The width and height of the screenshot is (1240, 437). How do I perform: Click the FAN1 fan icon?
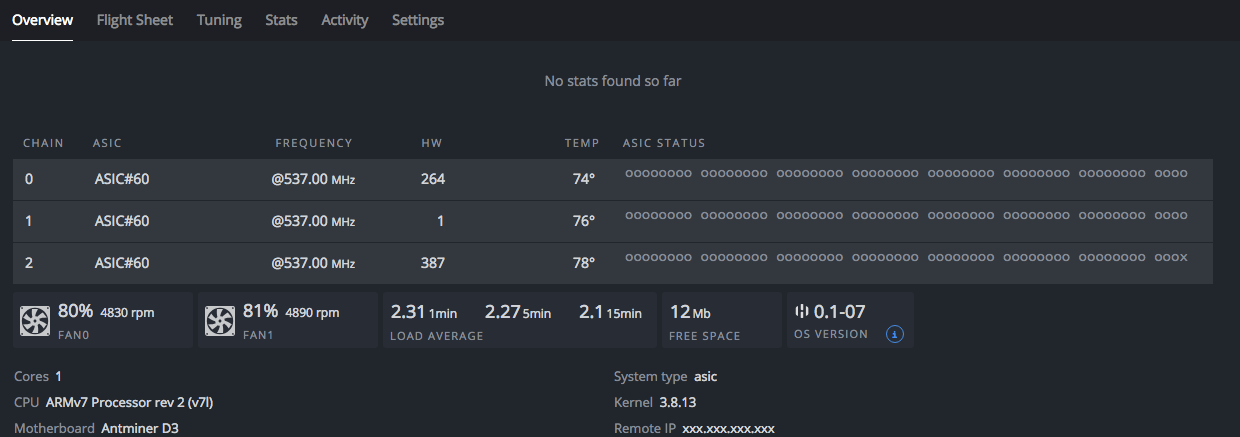point(220,320)
